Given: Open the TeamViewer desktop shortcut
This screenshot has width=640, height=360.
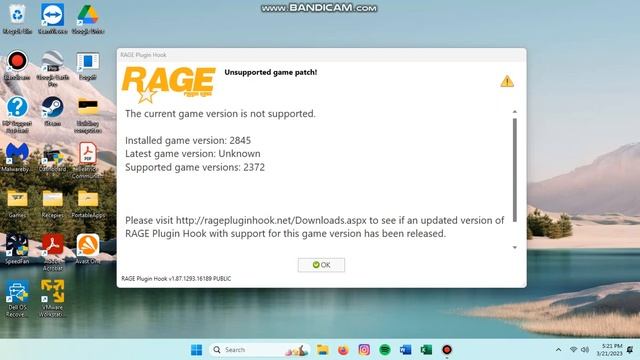Looking at the screenshot, I should 52,19.
